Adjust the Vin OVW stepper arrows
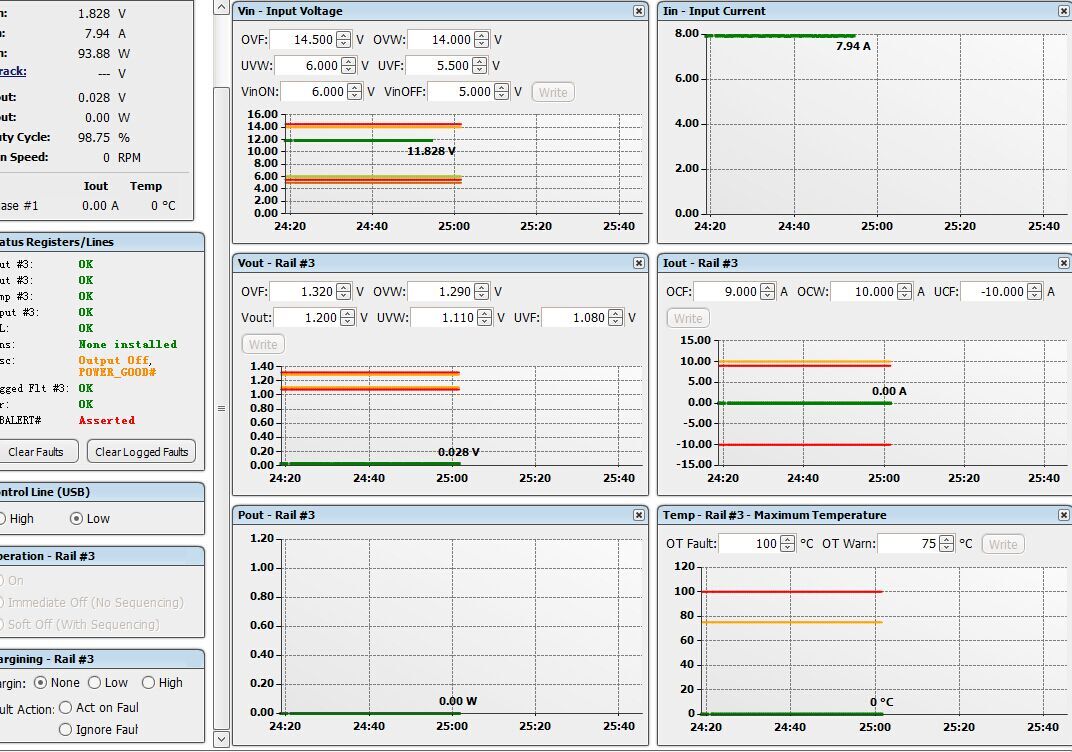Viewport: 1072px width, 752px height. click(x=482, y=40)
